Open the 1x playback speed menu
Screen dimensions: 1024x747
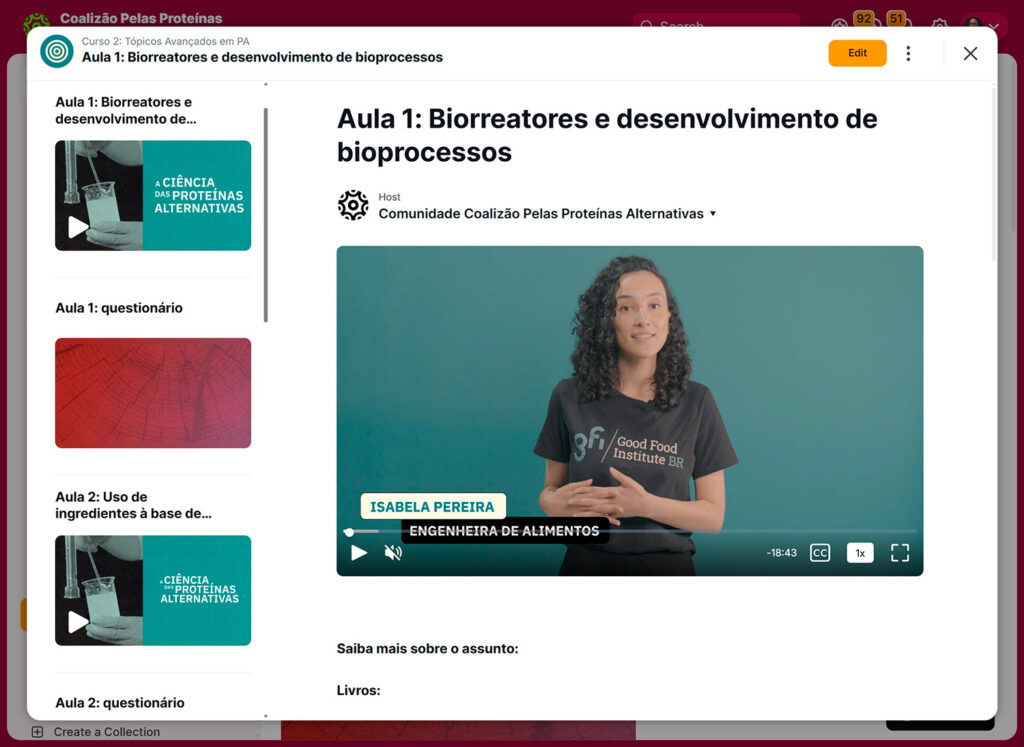pyautogui.click(x=860, y=553)
